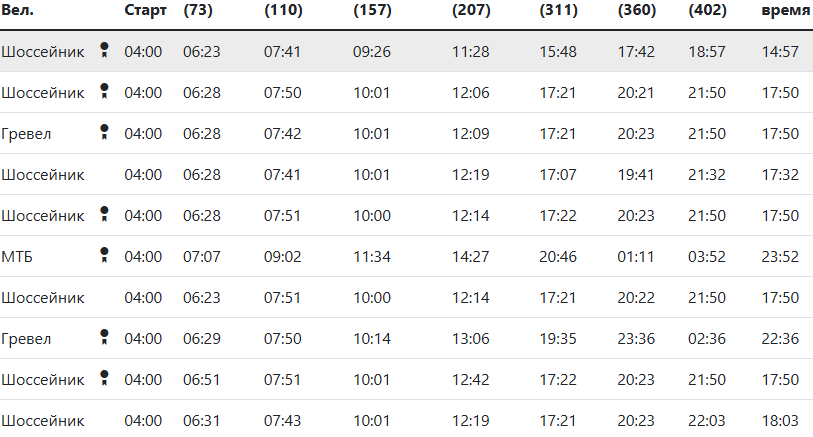
Task: Click the medal icon in the МТБ row
Action: pos(104,256)
